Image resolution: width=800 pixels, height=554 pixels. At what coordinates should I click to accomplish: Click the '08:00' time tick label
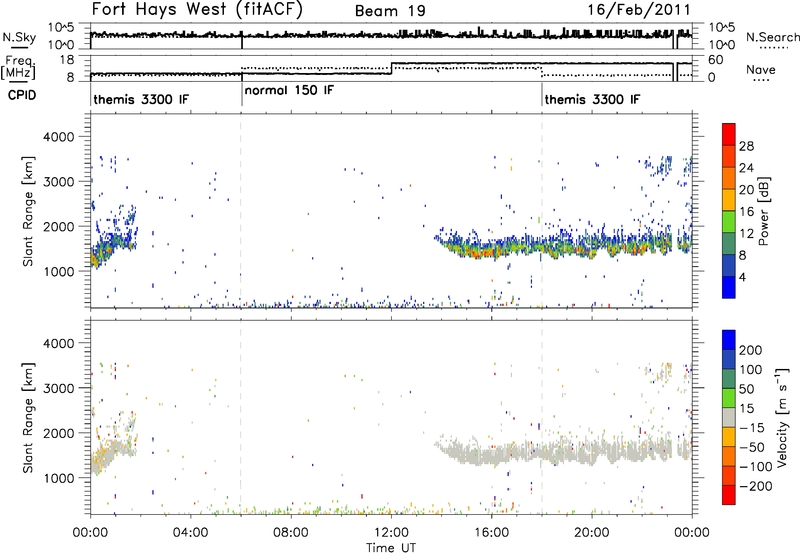291,533
